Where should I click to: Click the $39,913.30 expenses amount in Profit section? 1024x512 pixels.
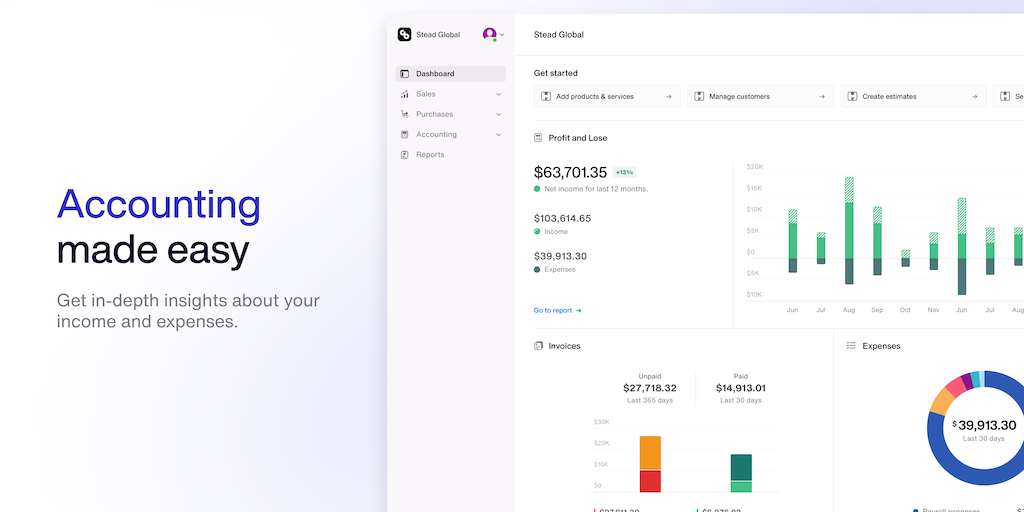[x=560, y=257]
